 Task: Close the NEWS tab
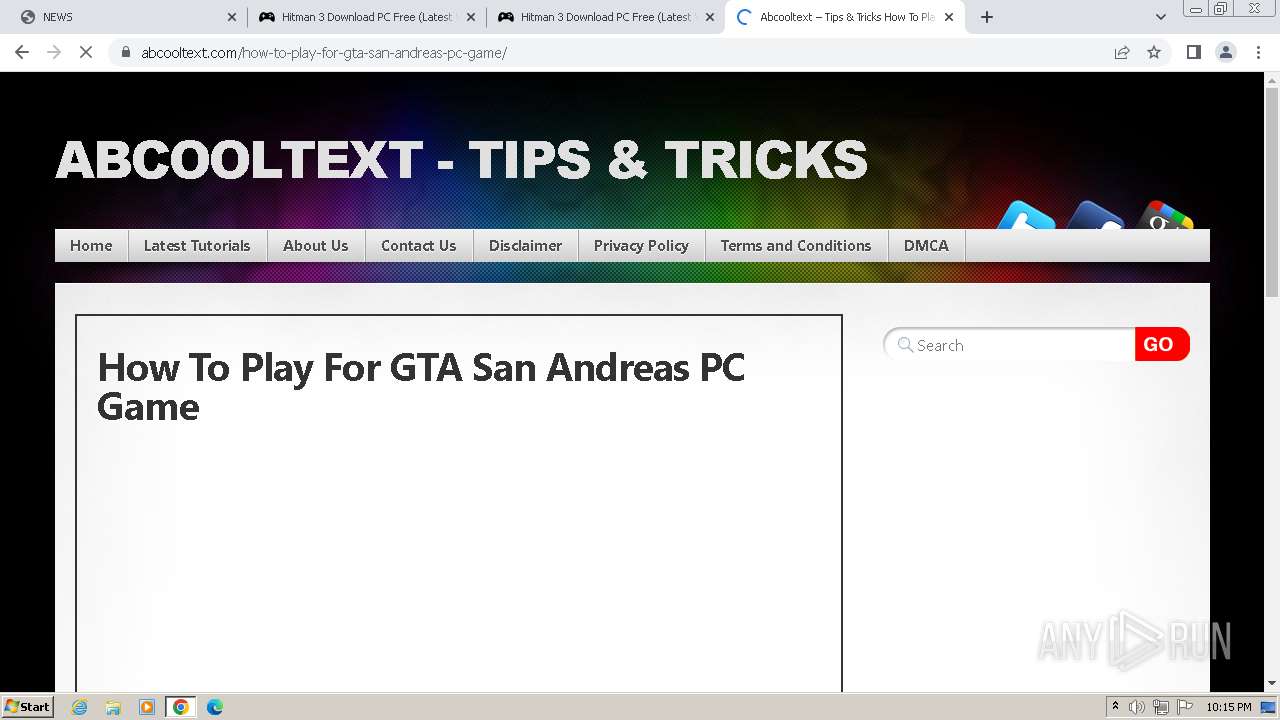click(x=232, y=17)
